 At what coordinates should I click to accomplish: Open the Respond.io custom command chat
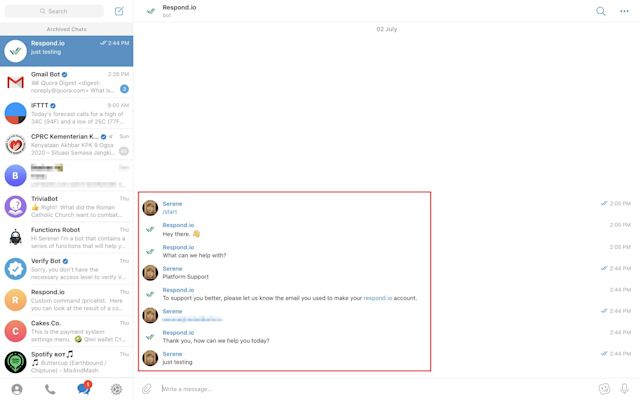click(x=67, y=300)
